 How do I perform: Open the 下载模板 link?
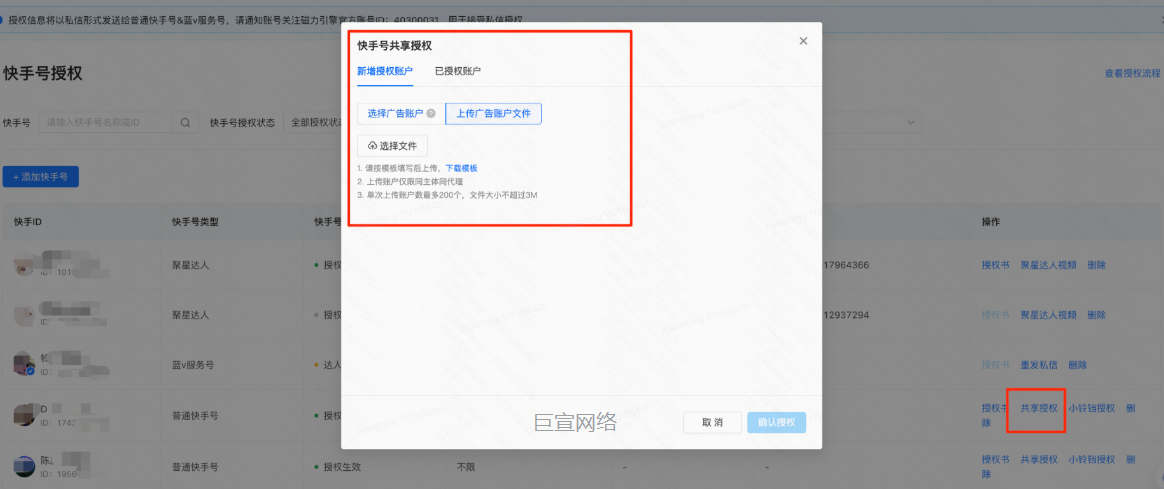pos(462,168)
